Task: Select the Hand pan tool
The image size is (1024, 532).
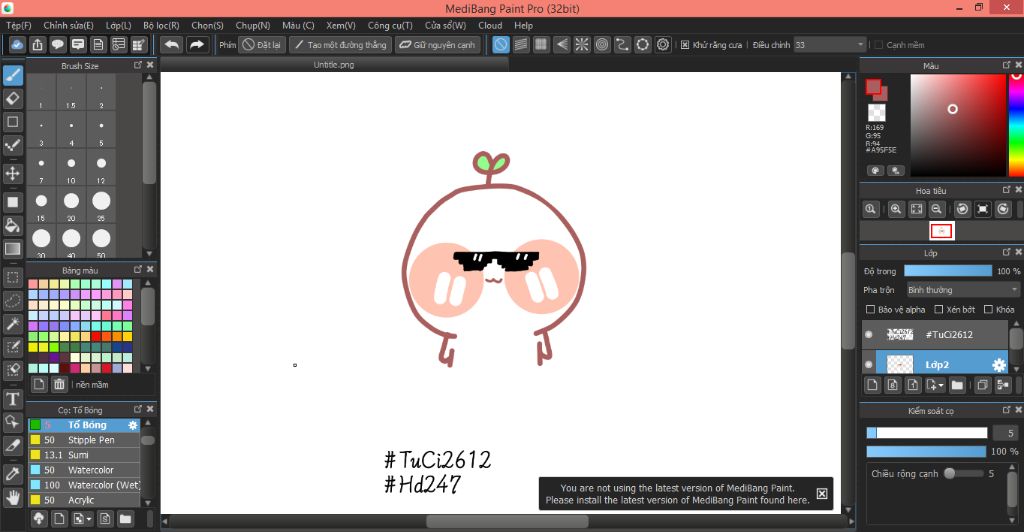Action: pos(12,498)
